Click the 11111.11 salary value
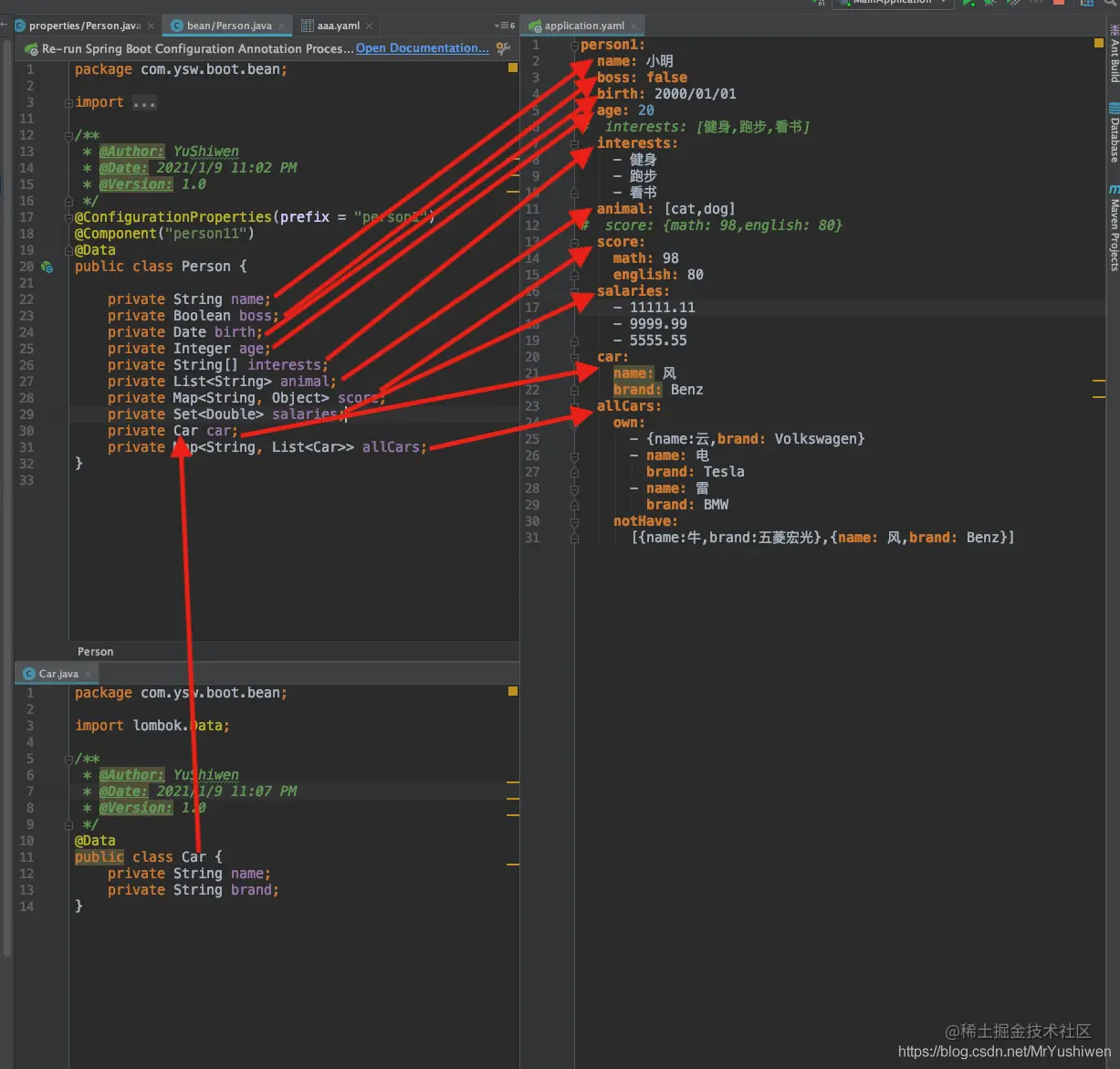The height and width of the screenshot is (1069, 1120). click(662, 308)
